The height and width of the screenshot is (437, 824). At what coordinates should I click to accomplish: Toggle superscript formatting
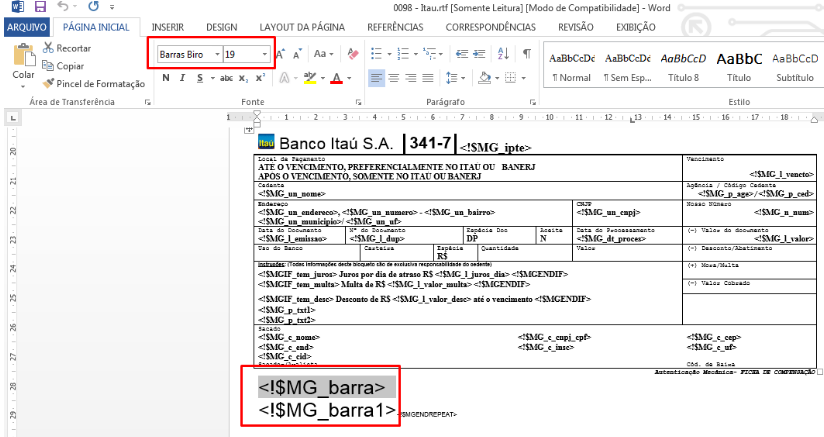[x=260, y=78]
